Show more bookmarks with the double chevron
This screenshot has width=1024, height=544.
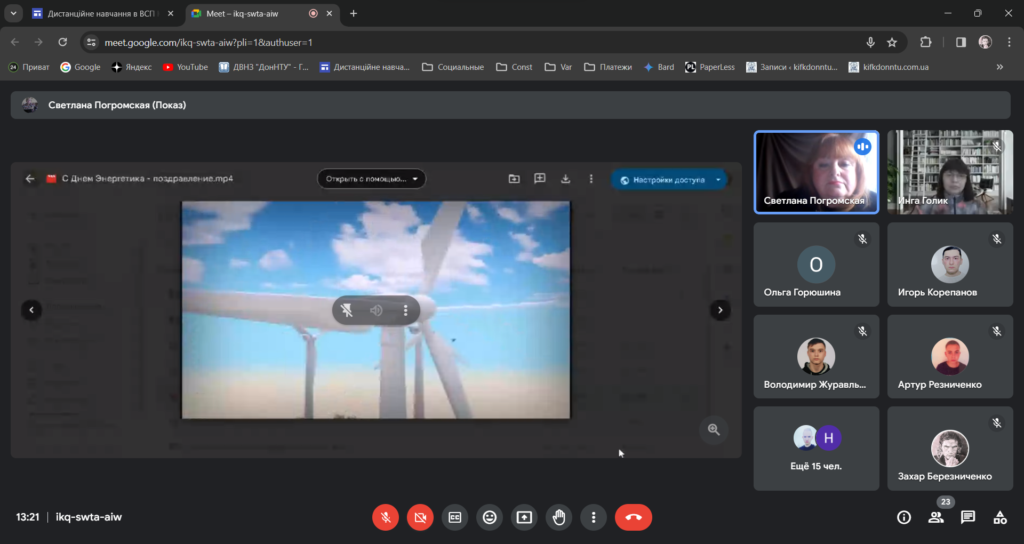coord(1000,67)
